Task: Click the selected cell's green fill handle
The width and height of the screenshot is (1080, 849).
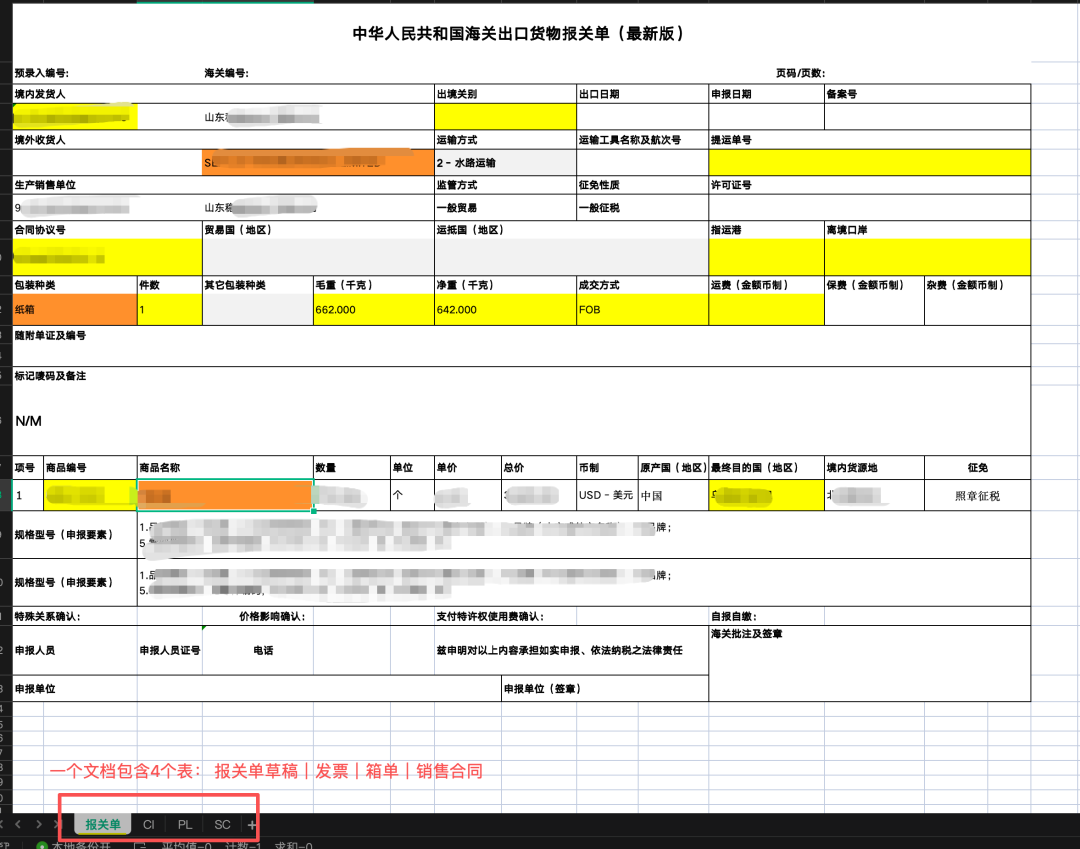Action: (x=314, y=512)
